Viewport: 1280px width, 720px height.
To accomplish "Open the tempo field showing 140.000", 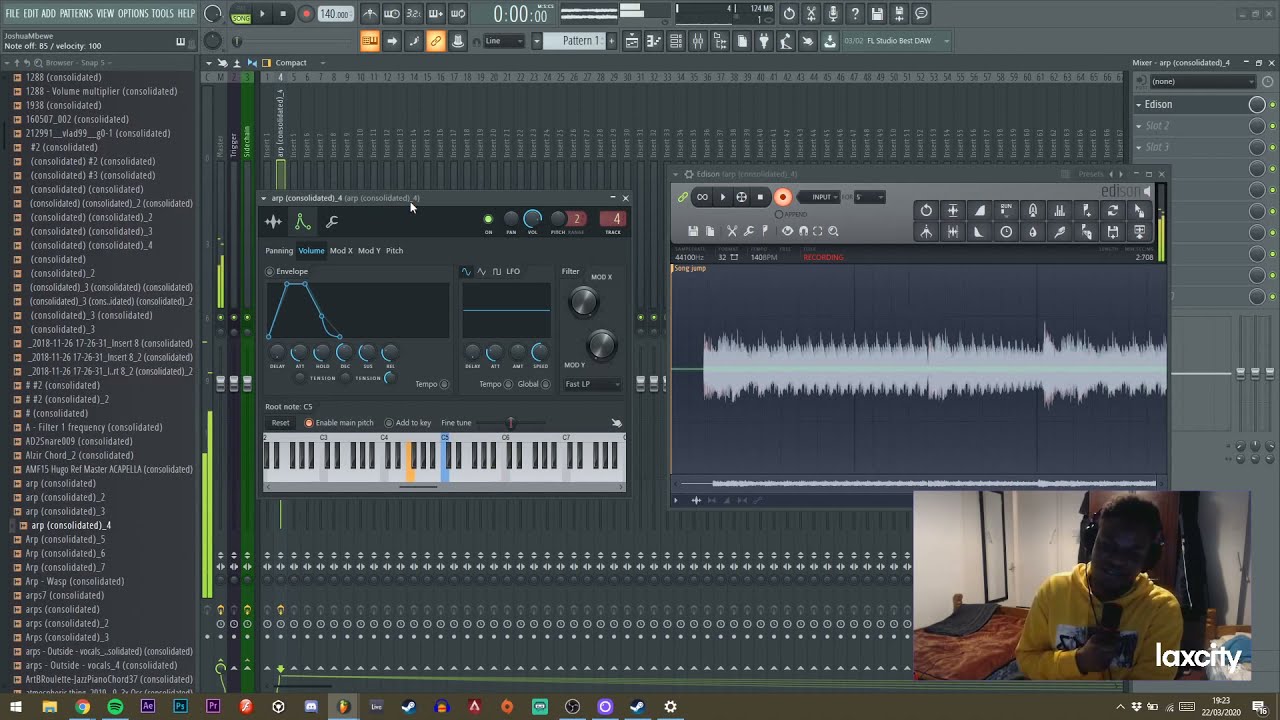I will [335, 14].
